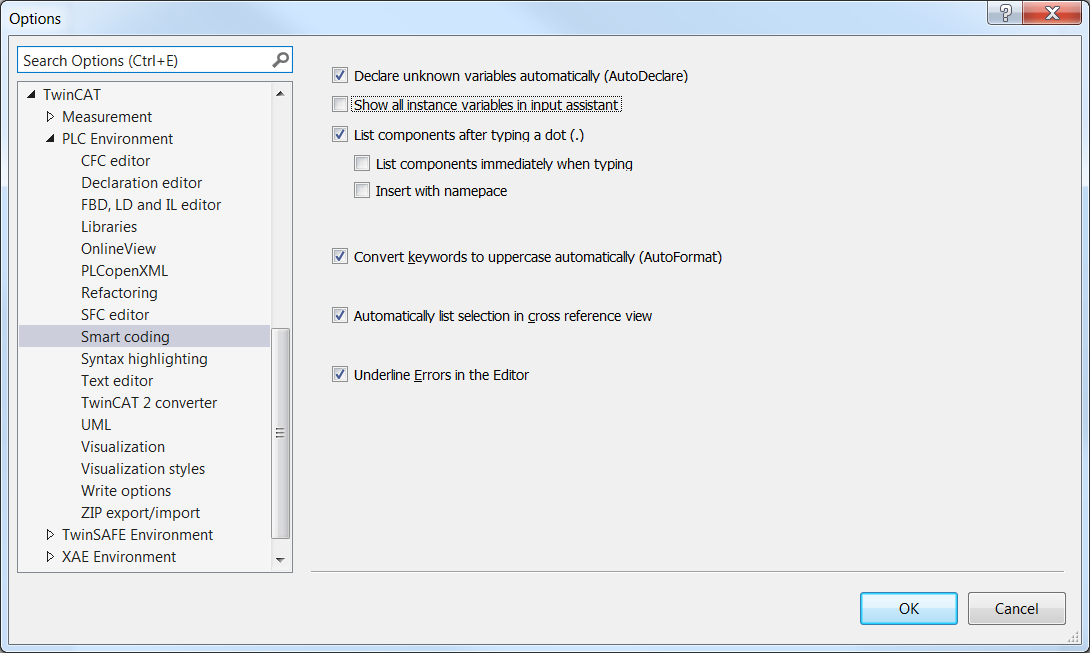
Task: Uncheck Underline Errors in the Editor
Action: [x=340, y=375]
